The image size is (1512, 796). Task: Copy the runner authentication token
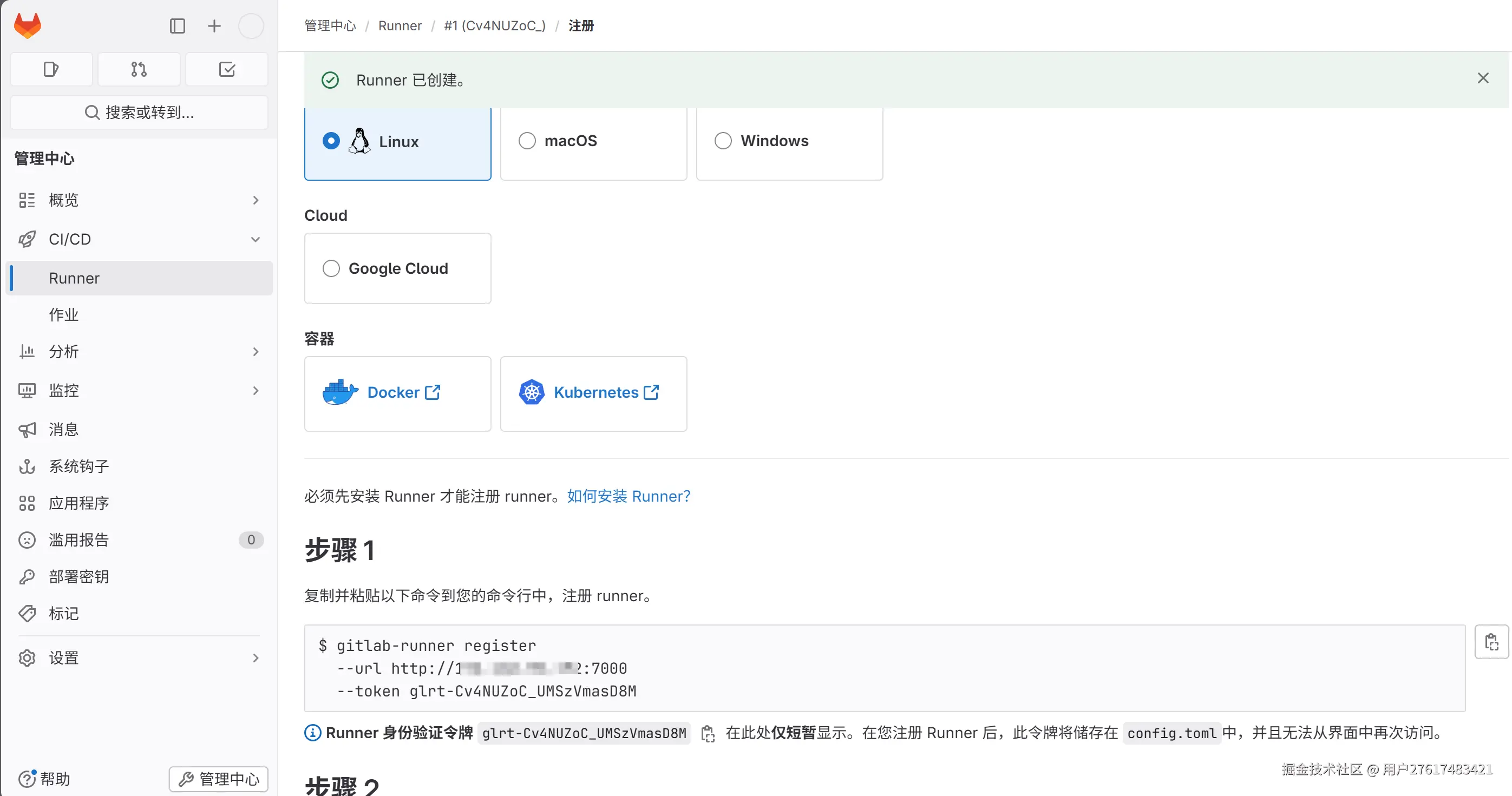click(x=708, y=733)
